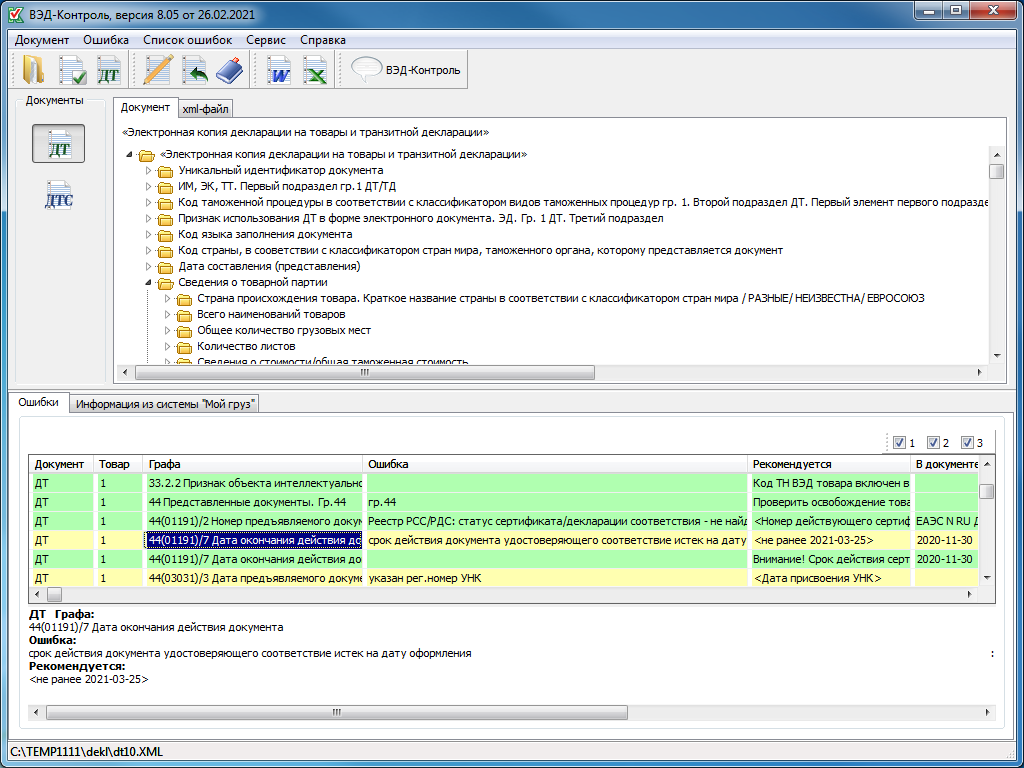
Task: Open the Сервис menu
Action: 265,40
